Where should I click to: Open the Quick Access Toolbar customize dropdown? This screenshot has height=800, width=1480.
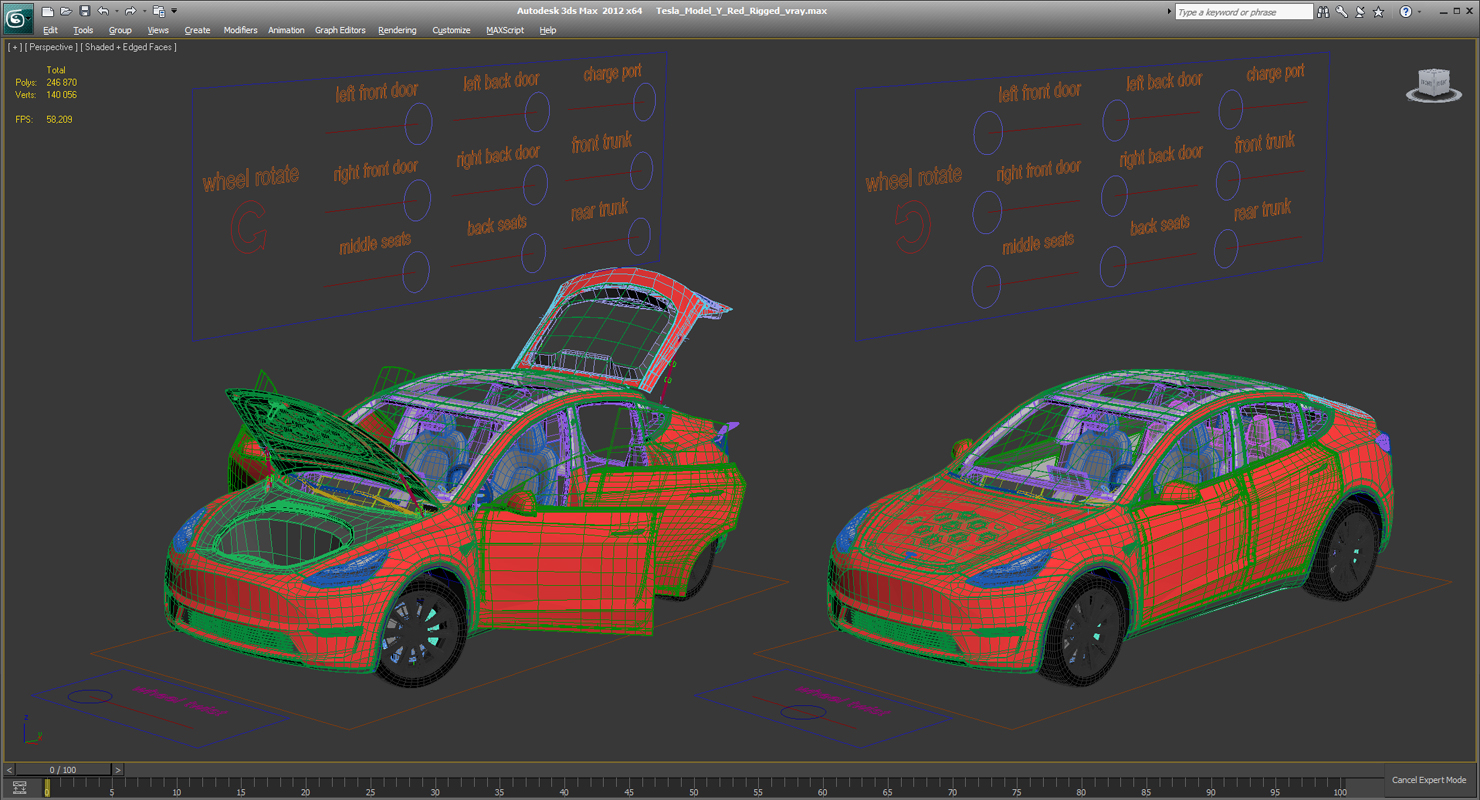coord(174,12)
